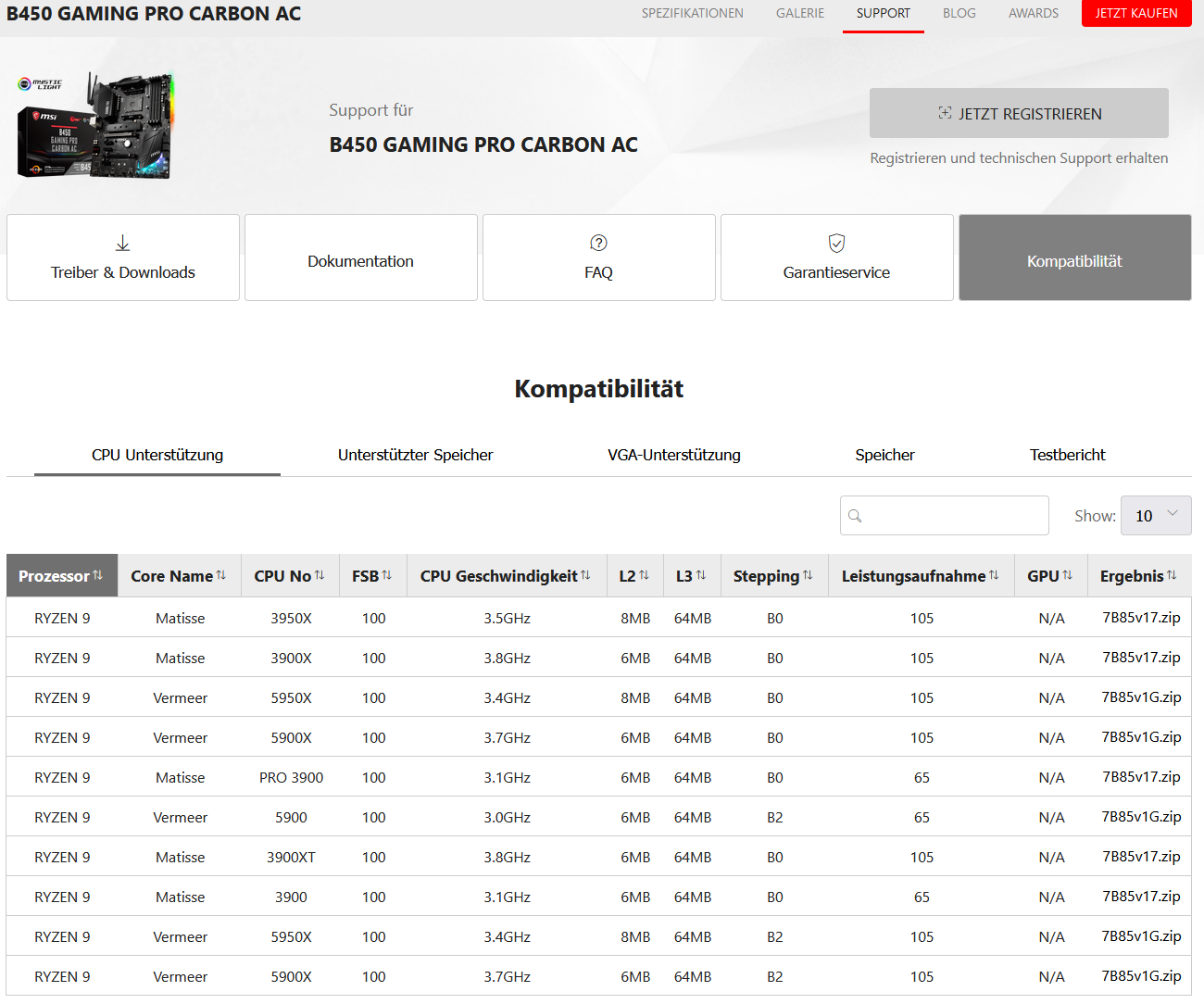Select the 3.0GHz speed cell
Image resolution: width=1204 pixels, height=1004 pixels.
pyautogui.click(x=507, y=817)
